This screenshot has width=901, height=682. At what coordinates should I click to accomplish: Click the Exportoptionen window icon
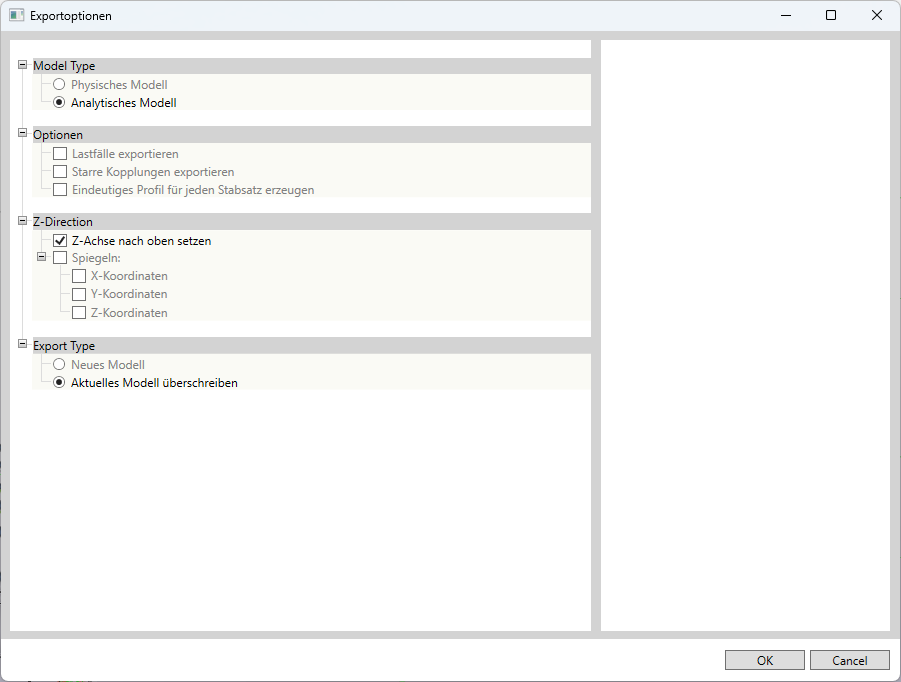pyautogui.click(x=17, y=16)
